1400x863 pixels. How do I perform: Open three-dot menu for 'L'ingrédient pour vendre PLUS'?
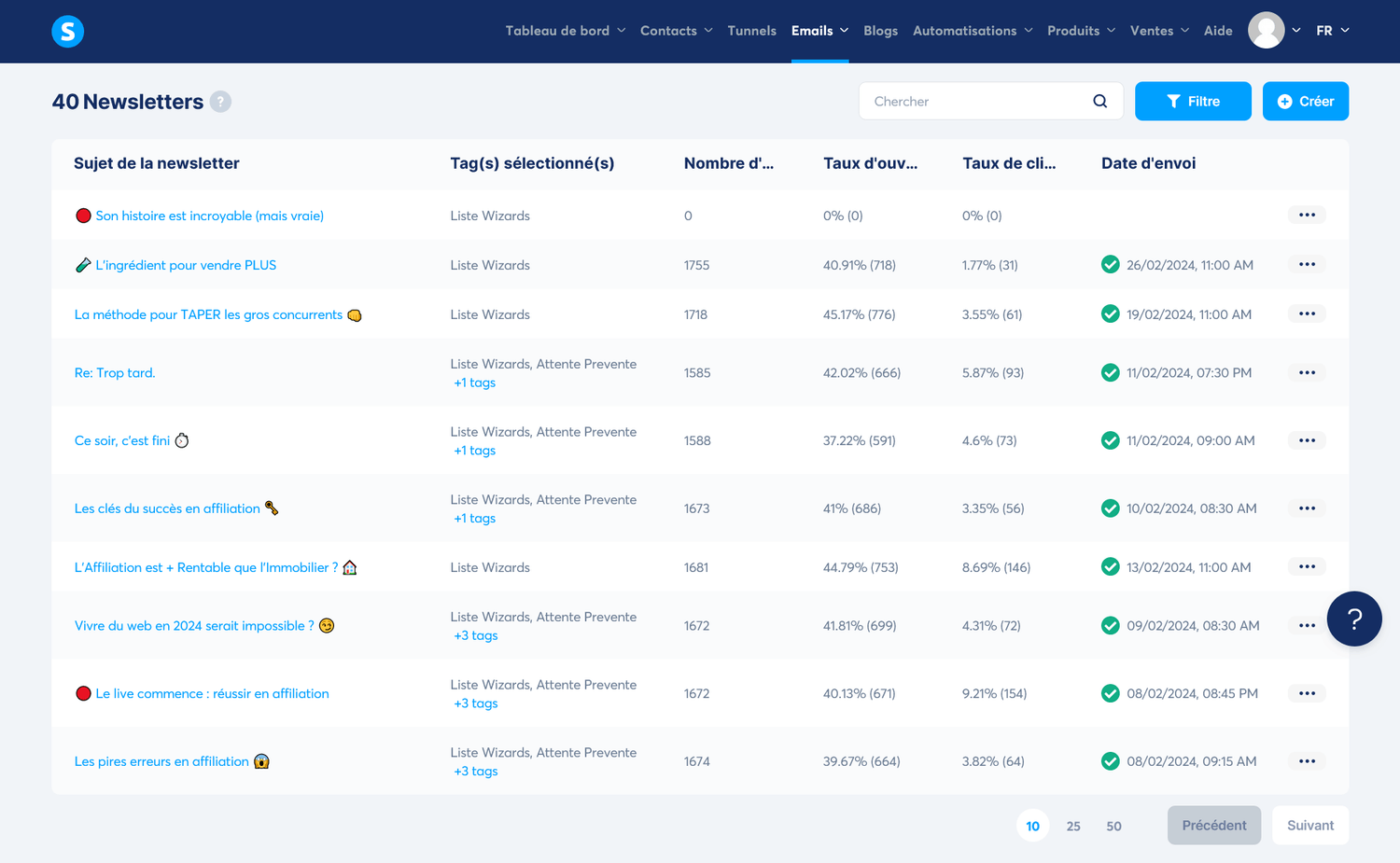tap(1307, 265)
